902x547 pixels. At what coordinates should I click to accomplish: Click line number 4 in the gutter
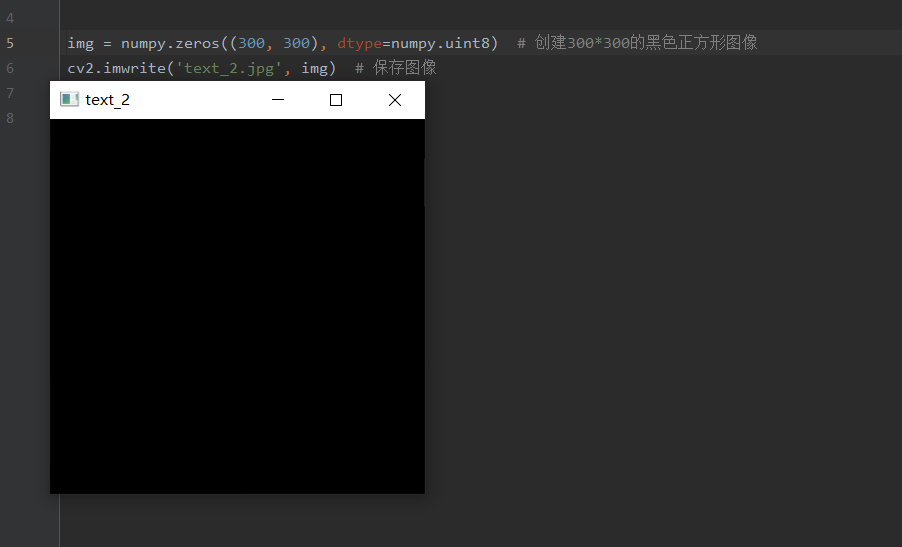10,18
